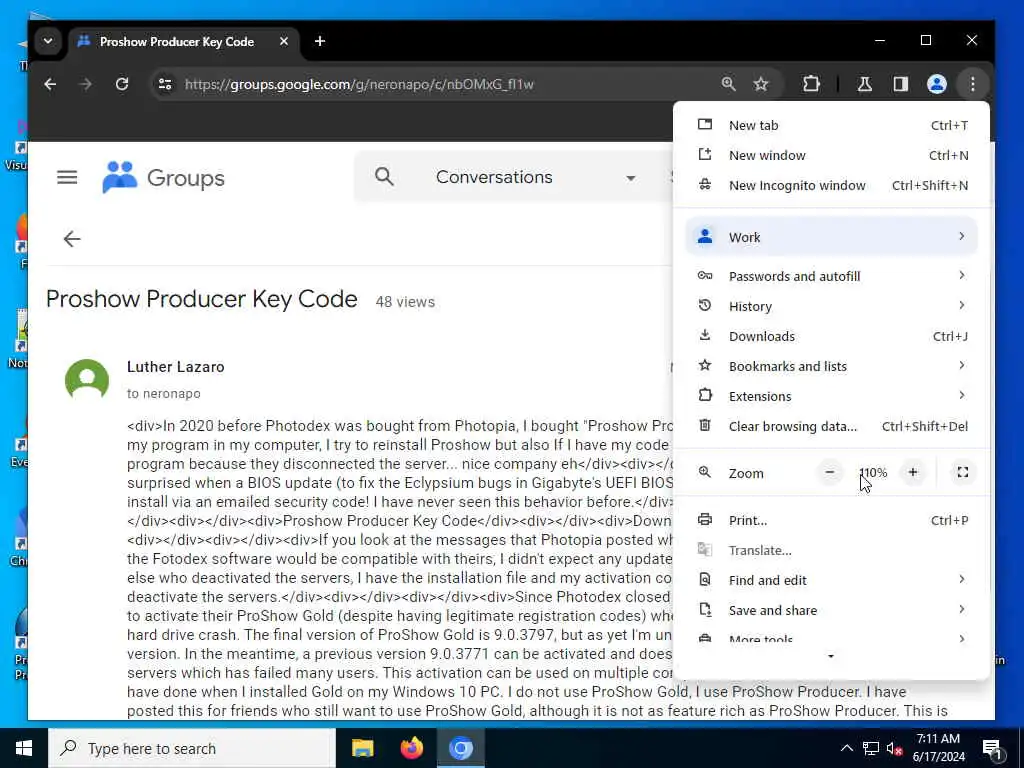Open the Google Groups hamburger menu

[x=67, y=177]
